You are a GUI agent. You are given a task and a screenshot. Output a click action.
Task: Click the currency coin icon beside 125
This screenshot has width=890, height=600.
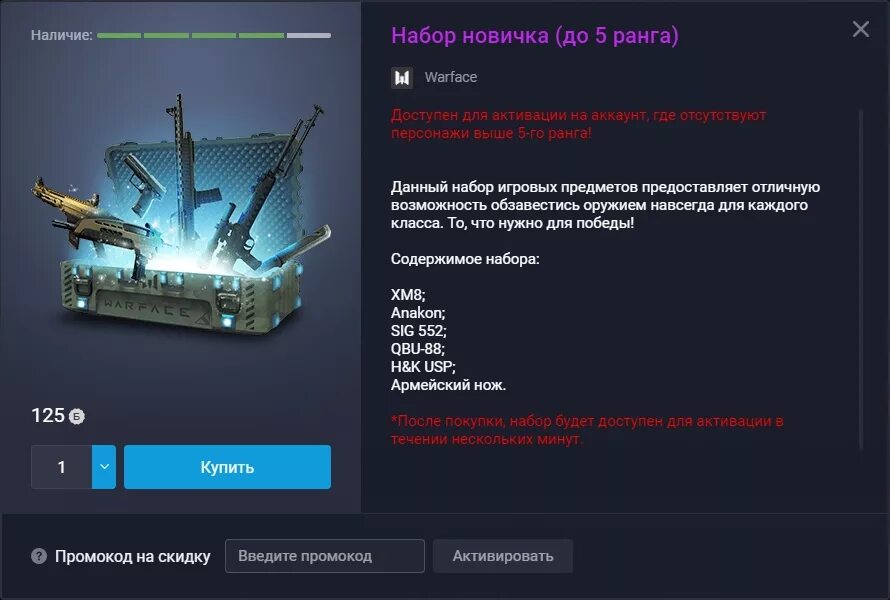[x=77, y=417]
